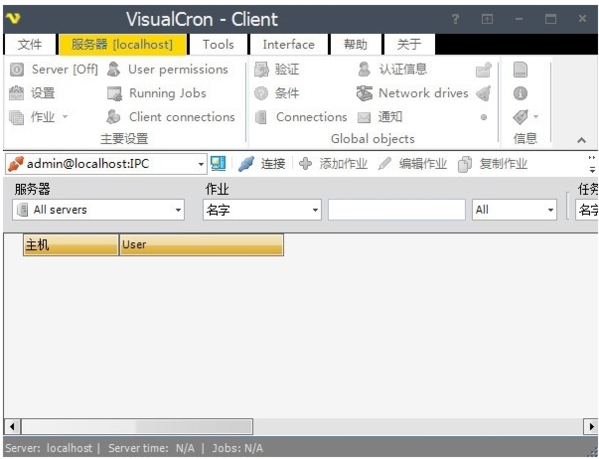The height and width of the screenshot is (459, 599).
Task: Click the 主要设置 group label
Action: (125, 139)
